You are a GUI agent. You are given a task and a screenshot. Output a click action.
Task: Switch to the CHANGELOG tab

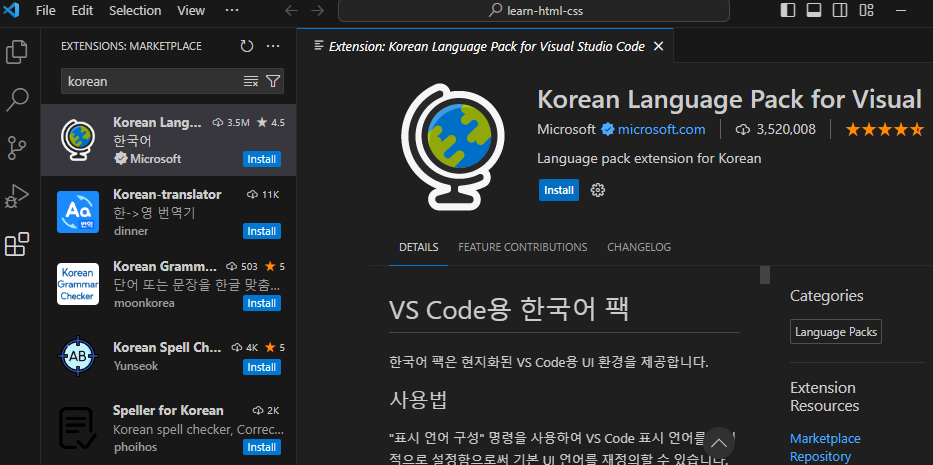(638, 247)
